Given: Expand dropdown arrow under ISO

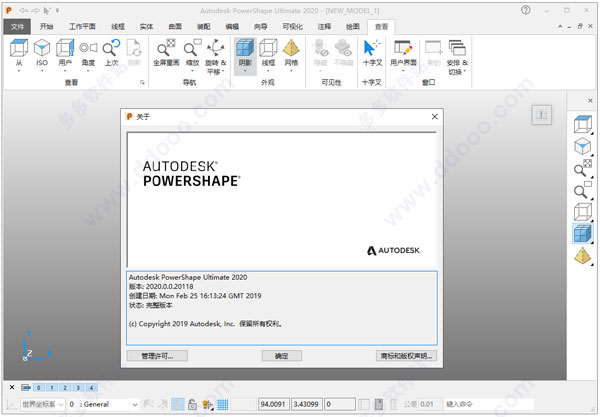Looking at the screenshot, I should pyautogui.click(x=42, y=71).
